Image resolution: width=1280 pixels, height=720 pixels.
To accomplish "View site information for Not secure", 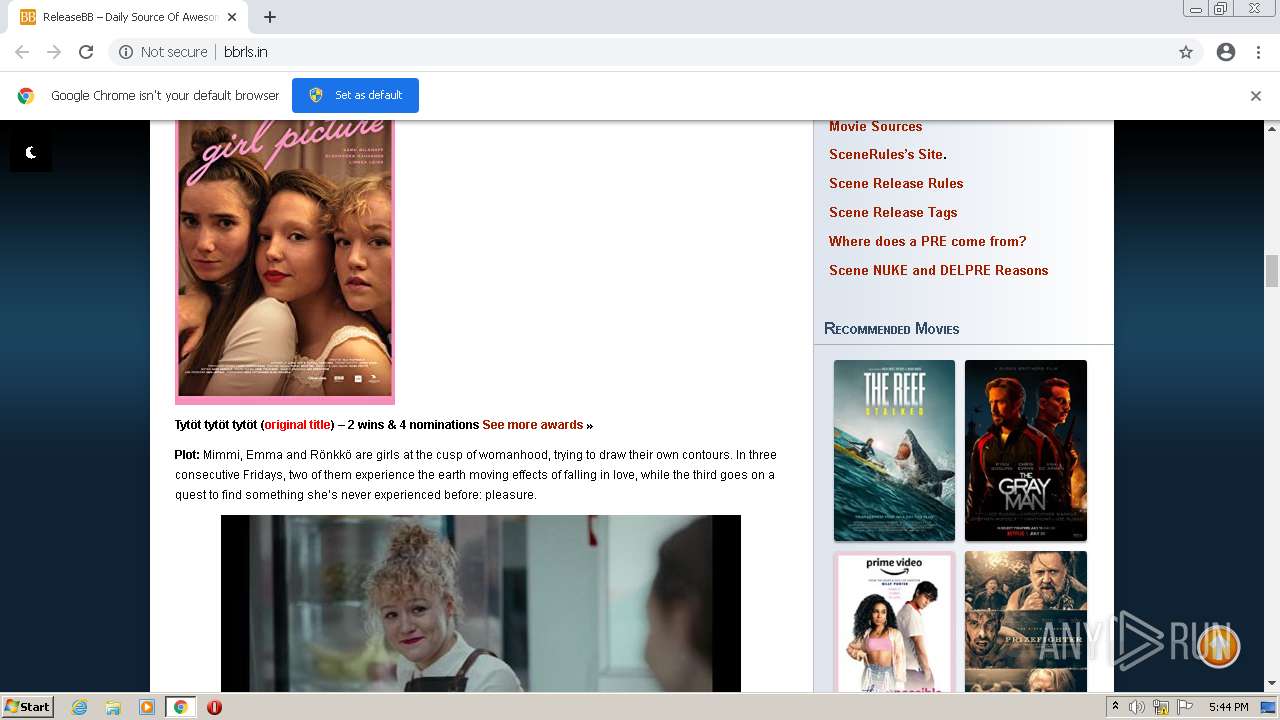I will point(163,52).
